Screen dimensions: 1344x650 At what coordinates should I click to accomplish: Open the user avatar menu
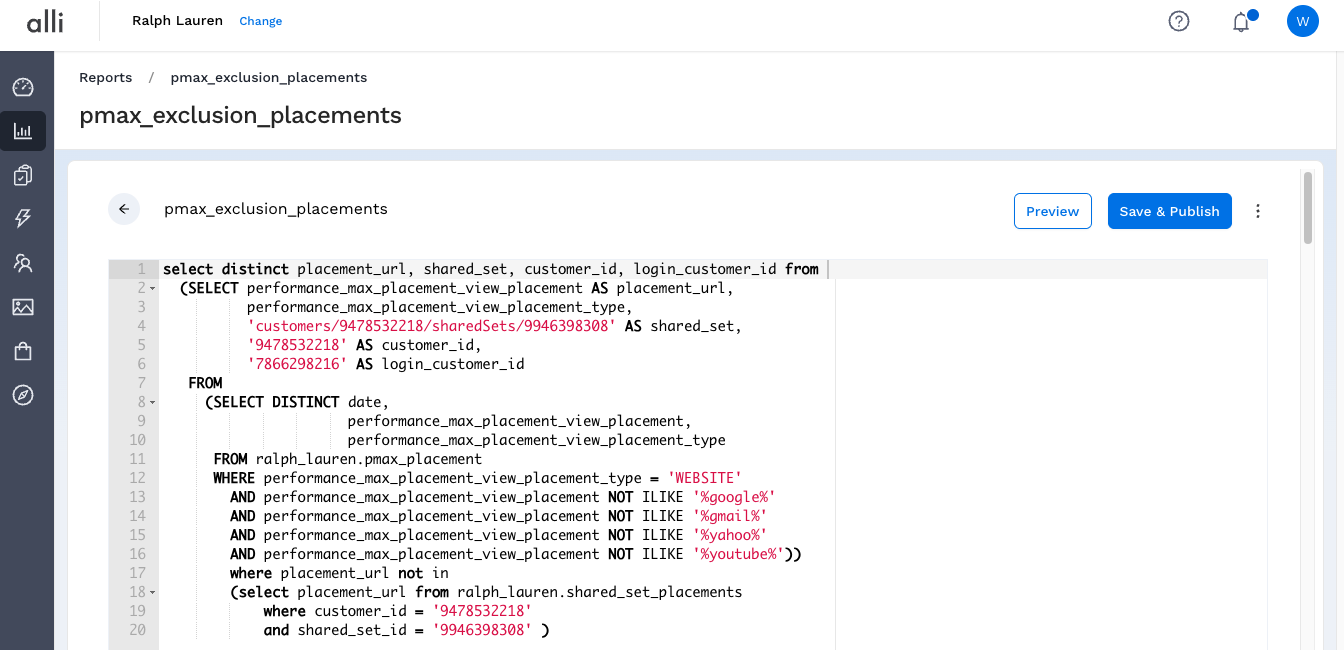1302,21
